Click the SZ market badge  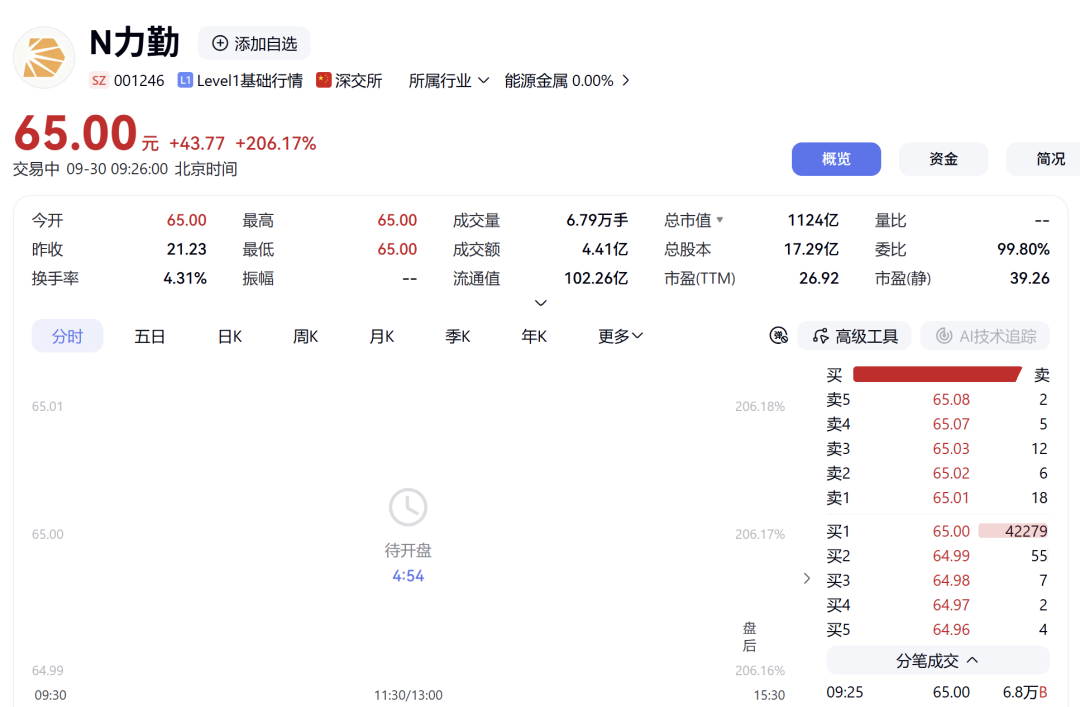click(99, 81)
